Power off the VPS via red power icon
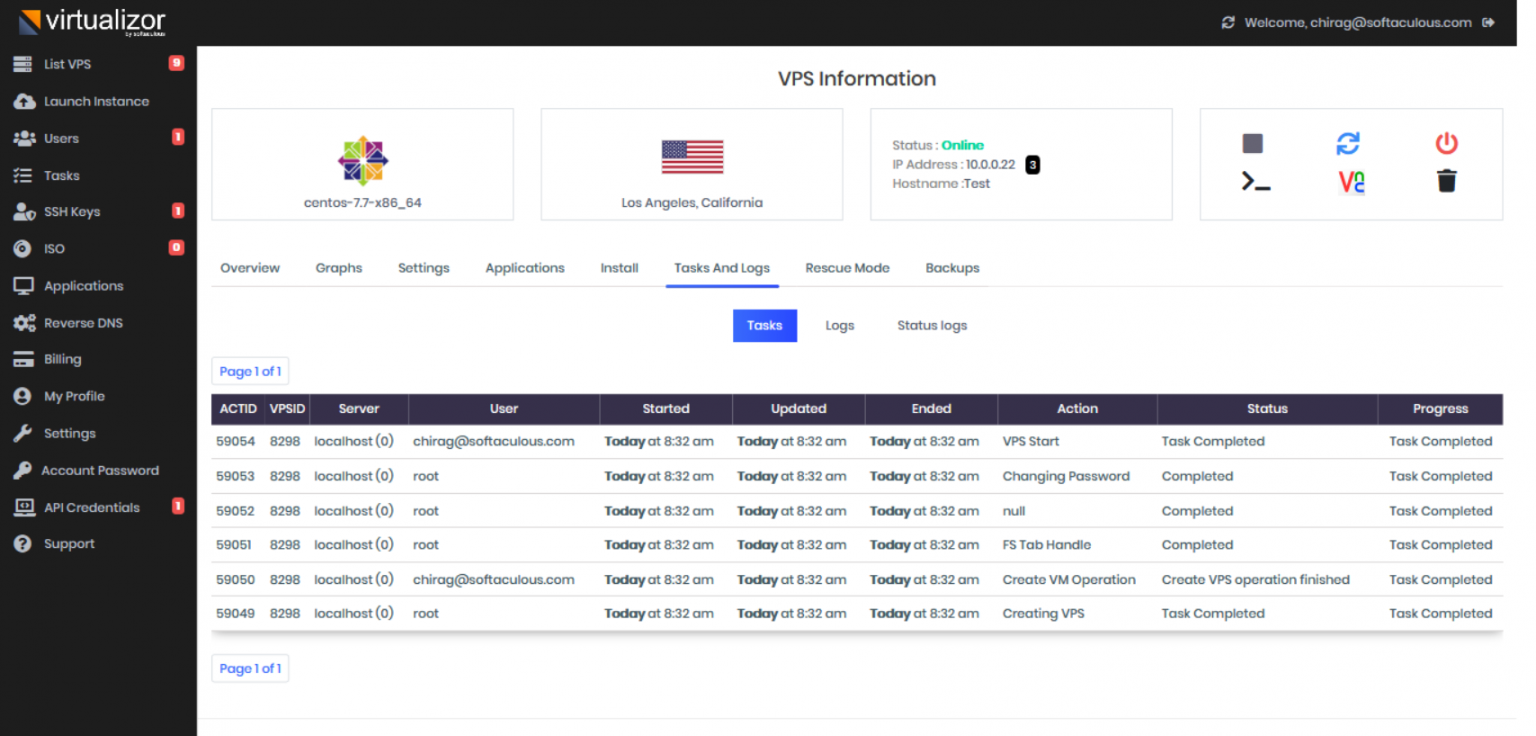 (1446, 143)
